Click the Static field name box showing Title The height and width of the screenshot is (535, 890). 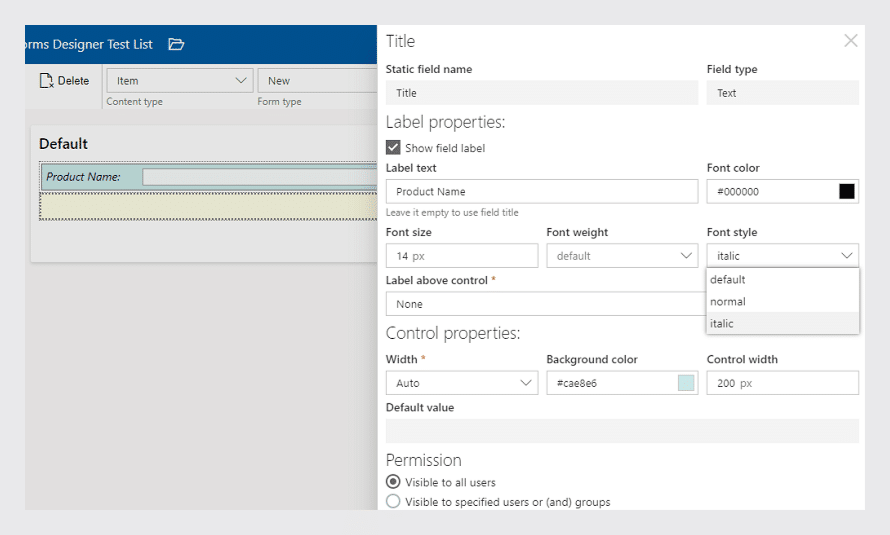coord(541,93)
